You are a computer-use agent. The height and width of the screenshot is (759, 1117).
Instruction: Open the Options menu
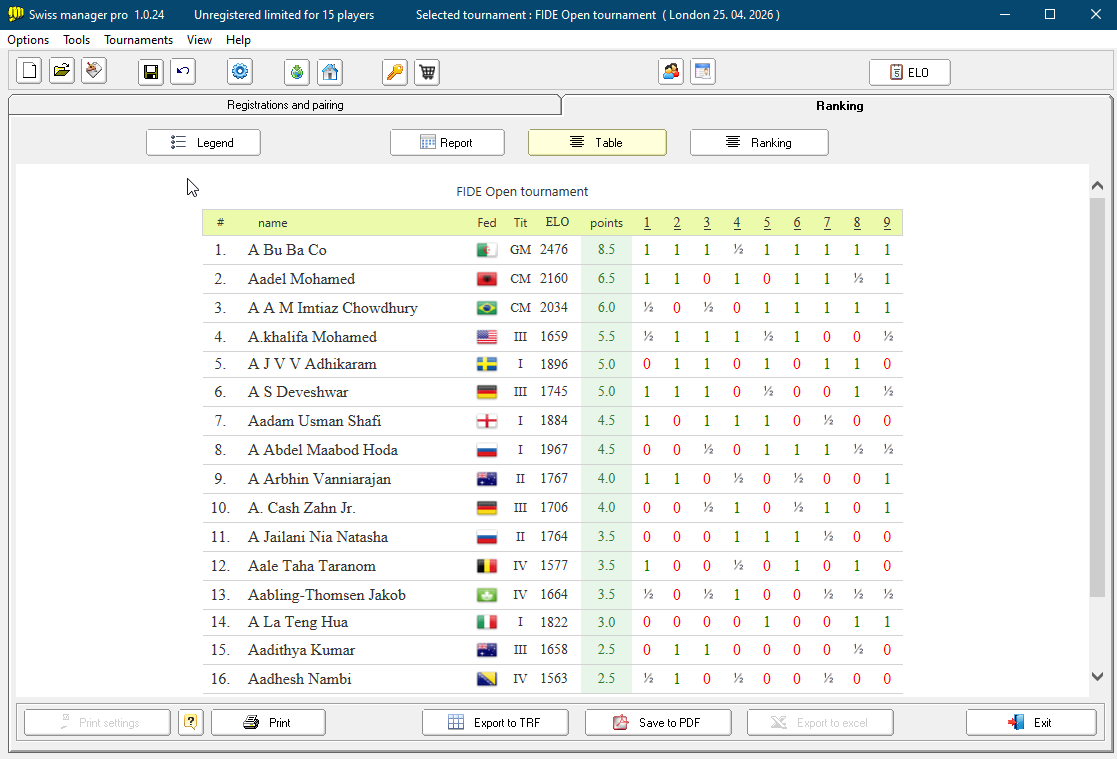[x=28, y=40]
